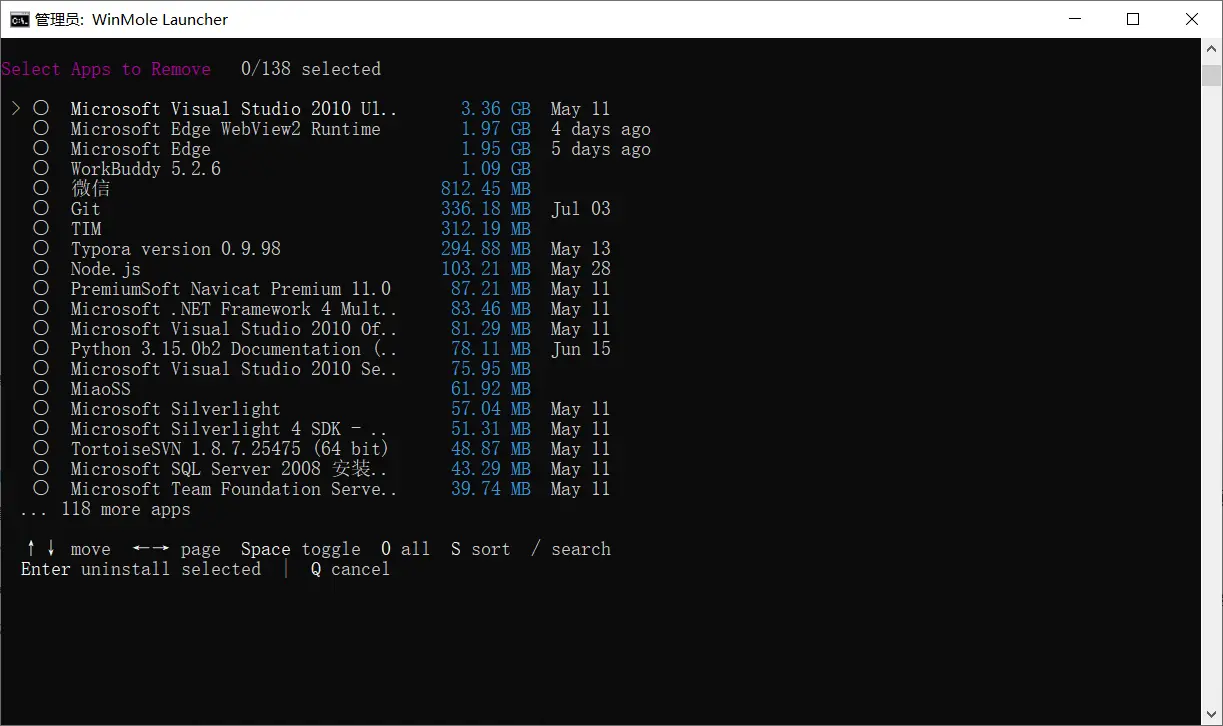1223x726 pixels.
Task: Toggle selection circle for Microsoft Visual Studio 2010 Ul..
Action: coord(41,108)
